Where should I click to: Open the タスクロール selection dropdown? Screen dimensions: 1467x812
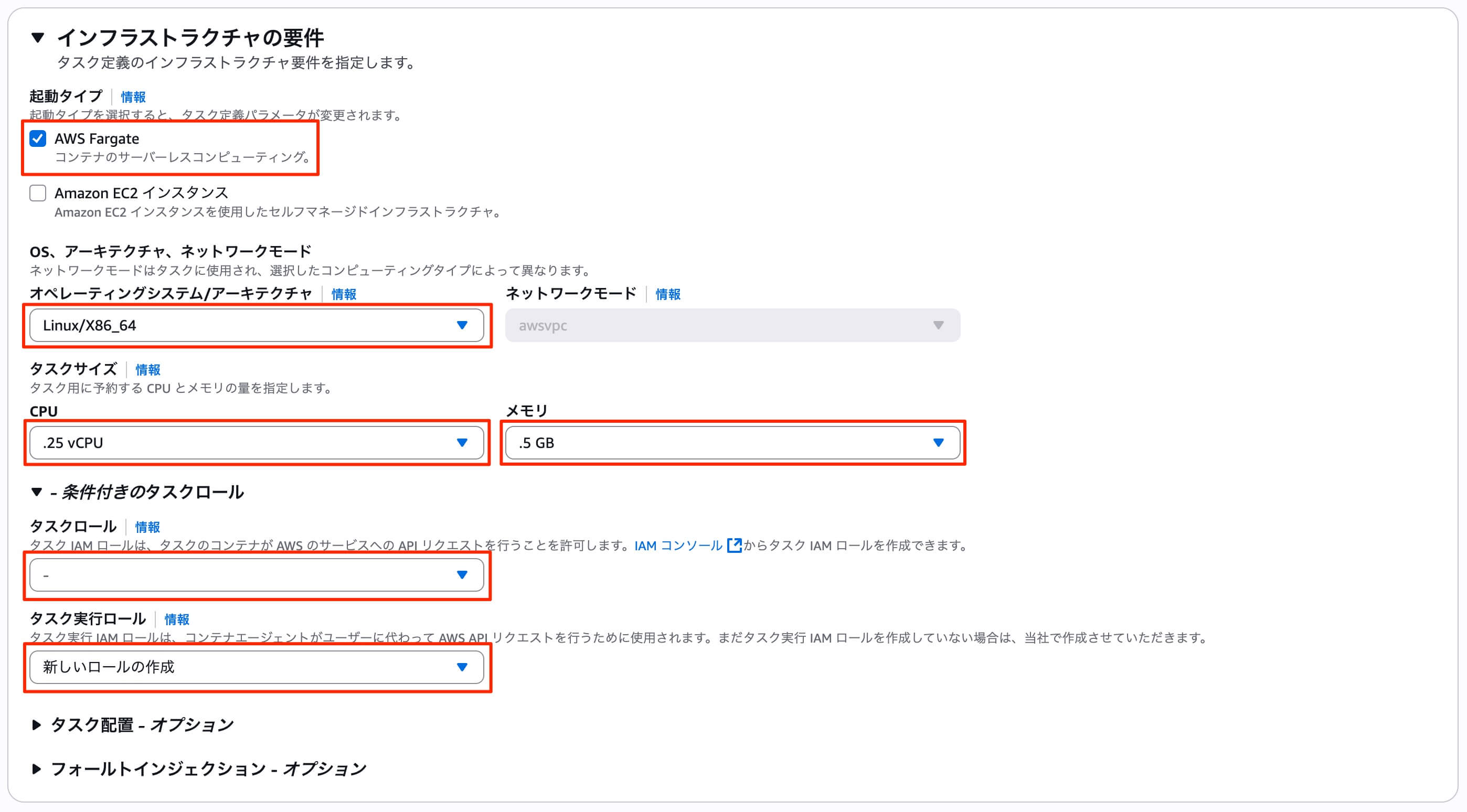pyautogui.click(x=256, y=574)
